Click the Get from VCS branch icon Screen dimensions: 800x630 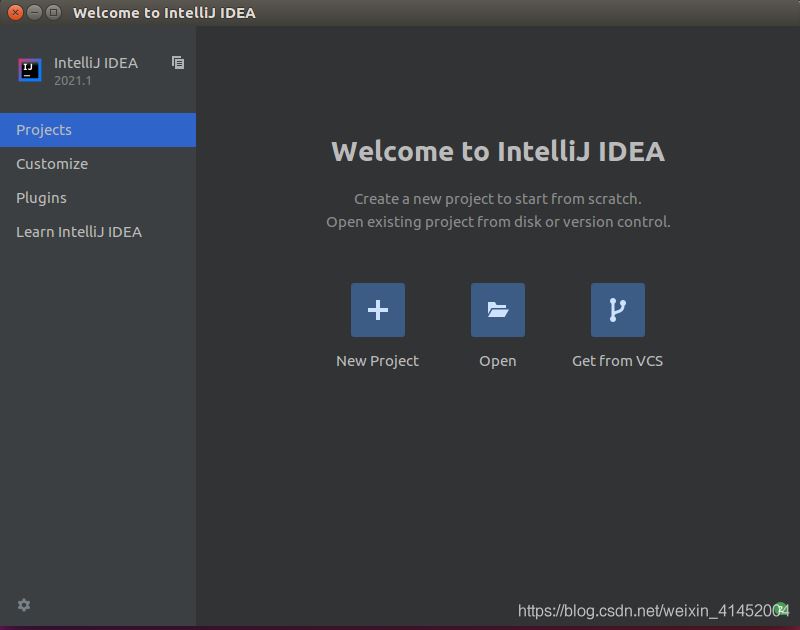click(617, 310)
